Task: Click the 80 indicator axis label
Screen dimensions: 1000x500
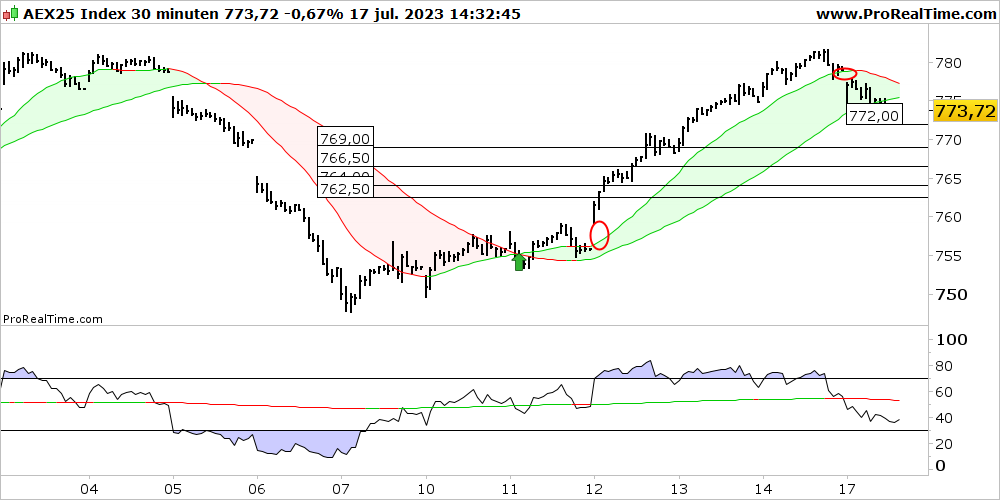Action: [944, 366]
